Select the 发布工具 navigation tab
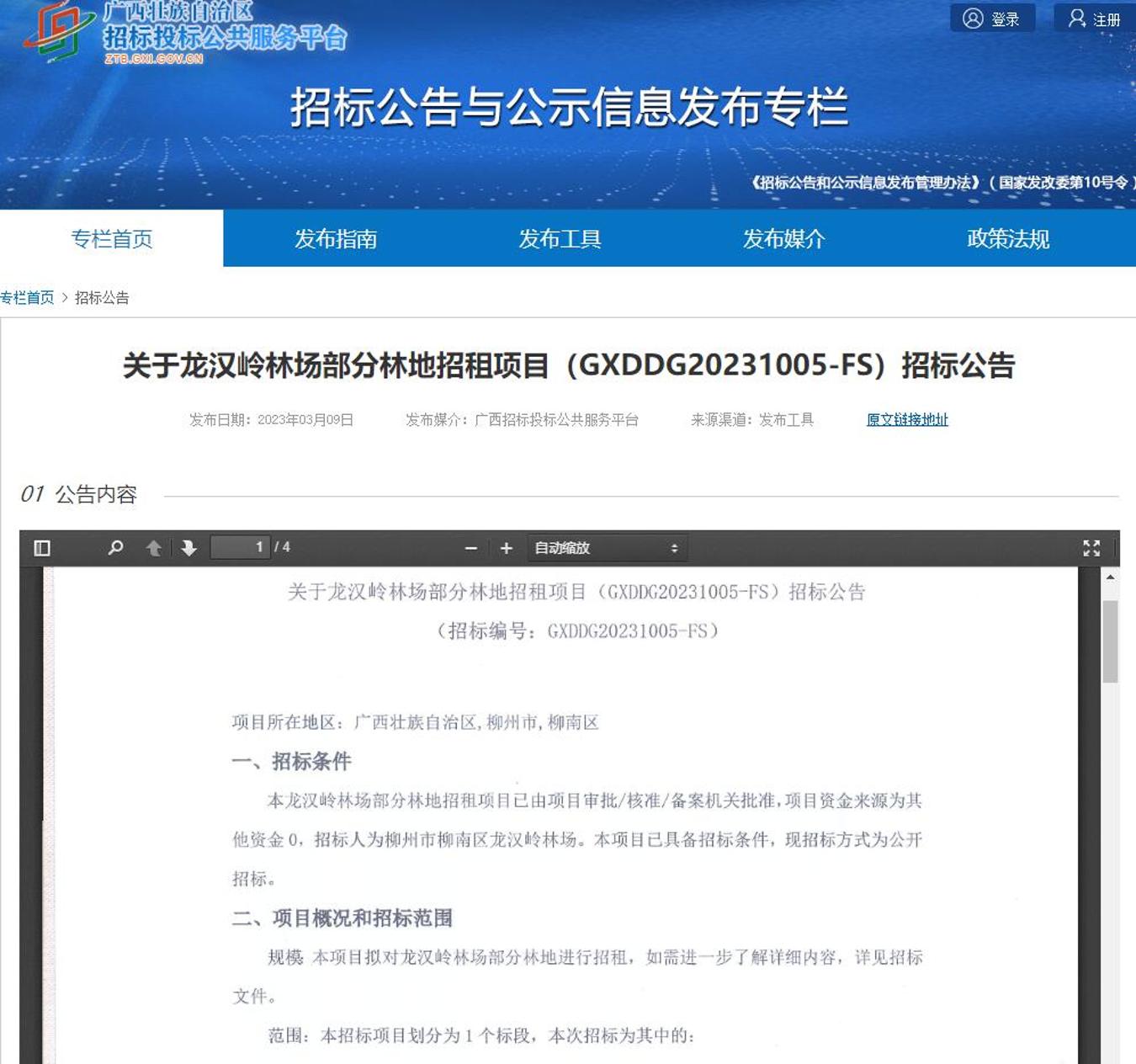The height and width of the screenshot is (1064, 1136). (x=560, y=239)
